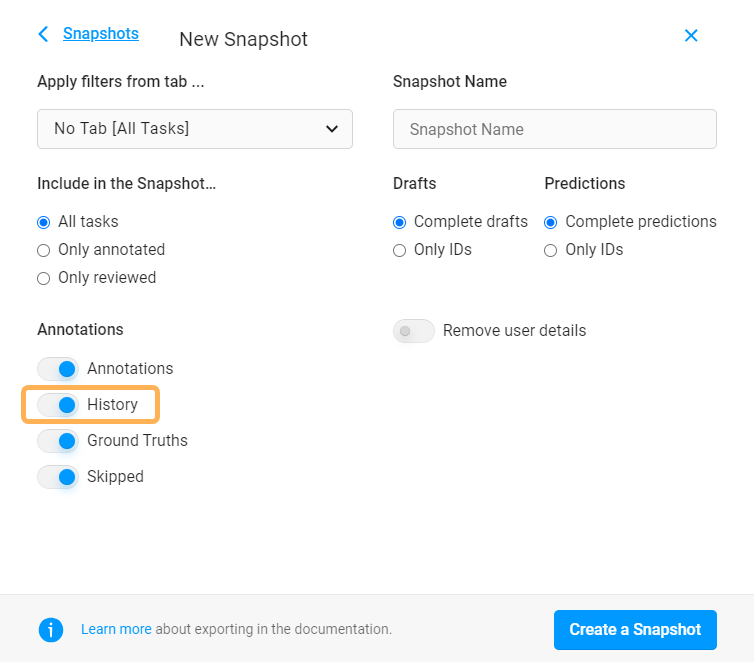
Task: Close the New Snapshot dialog with X
Action: (x=691, y=35)
